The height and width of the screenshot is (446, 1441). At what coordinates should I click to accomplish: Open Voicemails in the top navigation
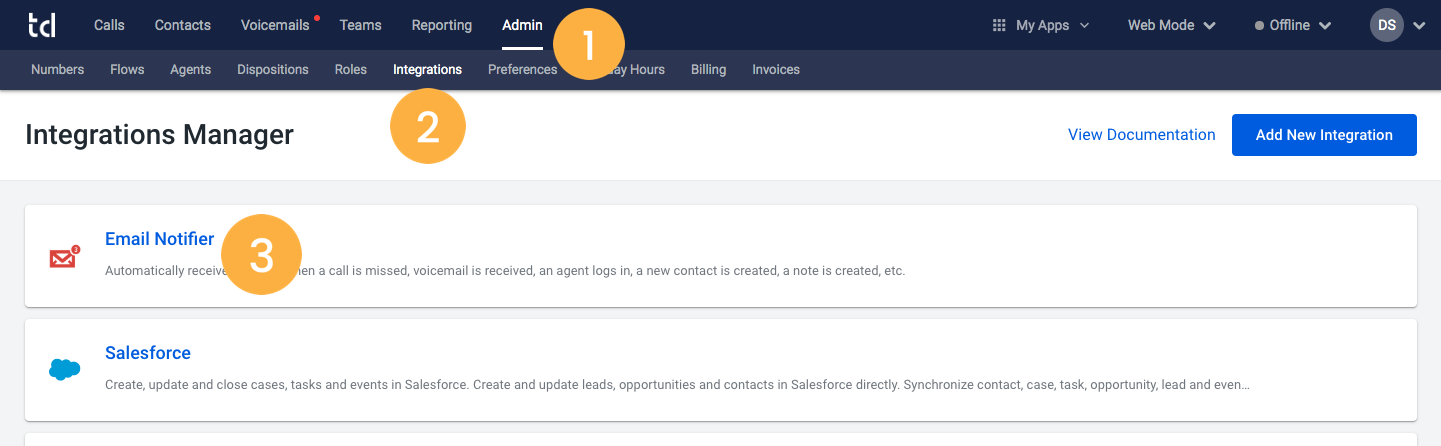[x=275, y=25]
